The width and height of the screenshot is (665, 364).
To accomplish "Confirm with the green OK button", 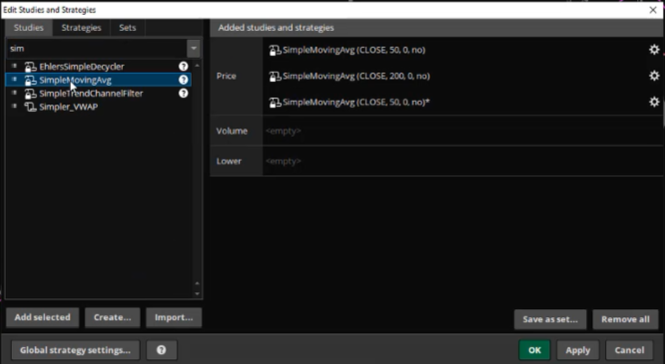I will point(534,350).
